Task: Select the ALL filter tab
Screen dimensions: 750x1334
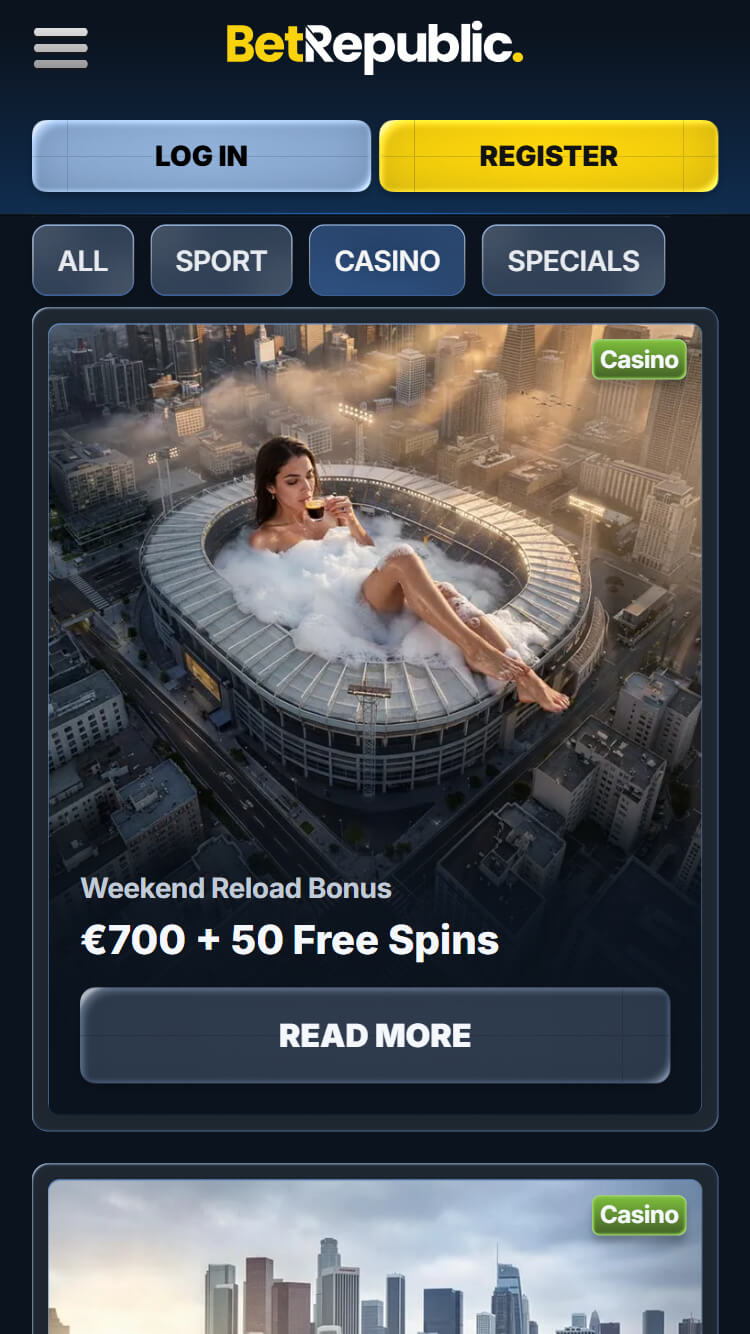Action: [x=83, y=260]
